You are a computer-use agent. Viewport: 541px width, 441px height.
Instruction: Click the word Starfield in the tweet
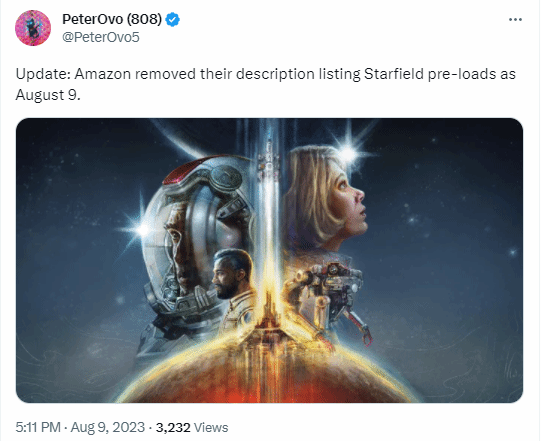(x=394, y=74)
